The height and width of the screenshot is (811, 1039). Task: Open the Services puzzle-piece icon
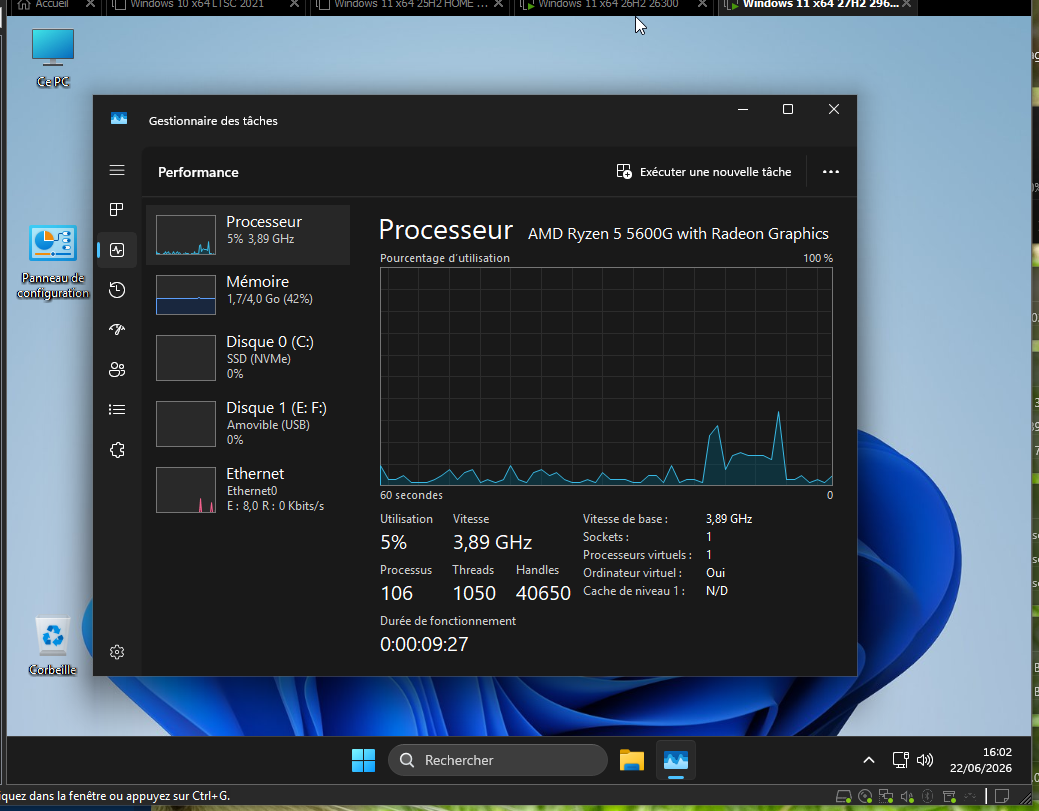point(117,450)
